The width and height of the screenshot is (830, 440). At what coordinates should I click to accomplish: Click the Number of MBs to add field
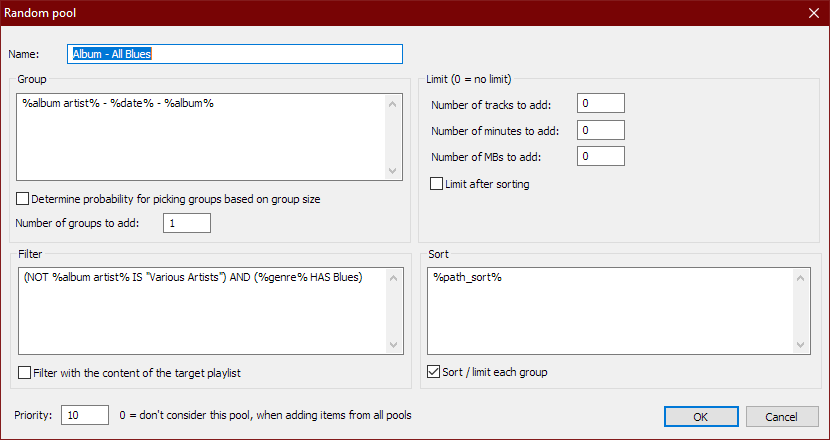click(x=600, y=156)
